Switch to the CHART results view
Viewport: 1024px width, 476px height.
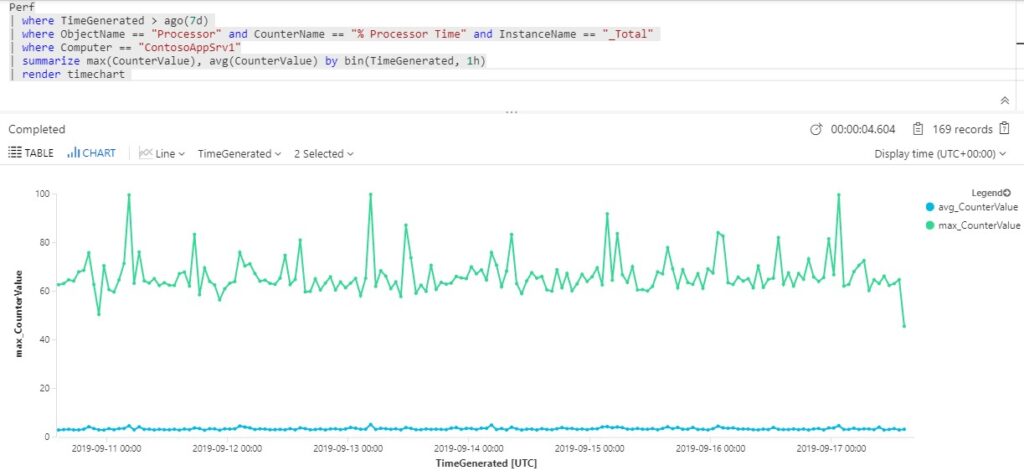coord(91,153)
